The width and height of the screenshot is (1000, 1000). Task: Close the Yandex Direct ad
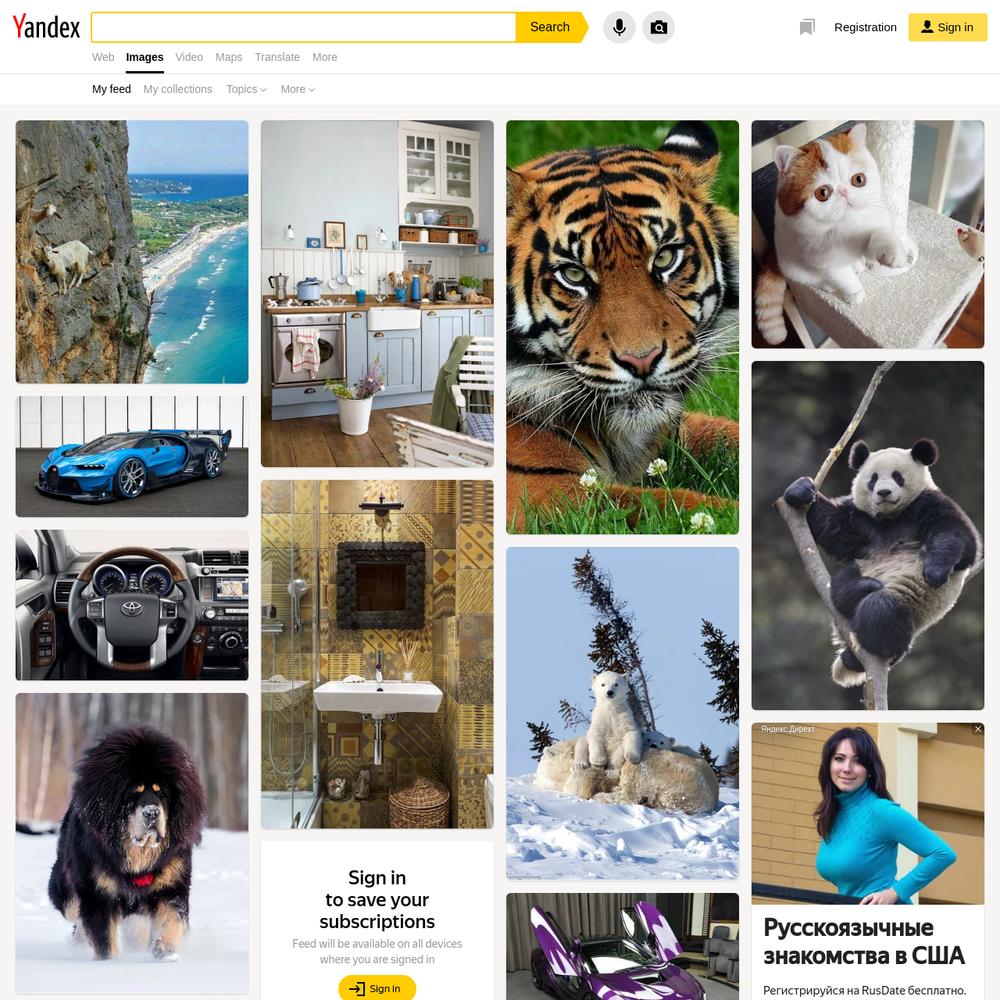click(978, 729)
